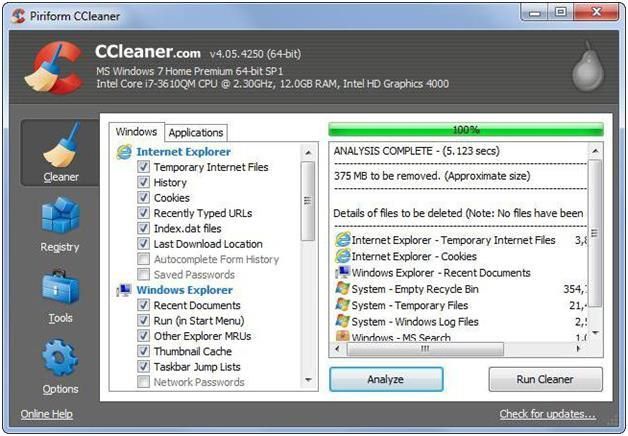The image size is (628, 436).
Task: Select the Internet Explorer heading in list
Action: pos(183,152)
